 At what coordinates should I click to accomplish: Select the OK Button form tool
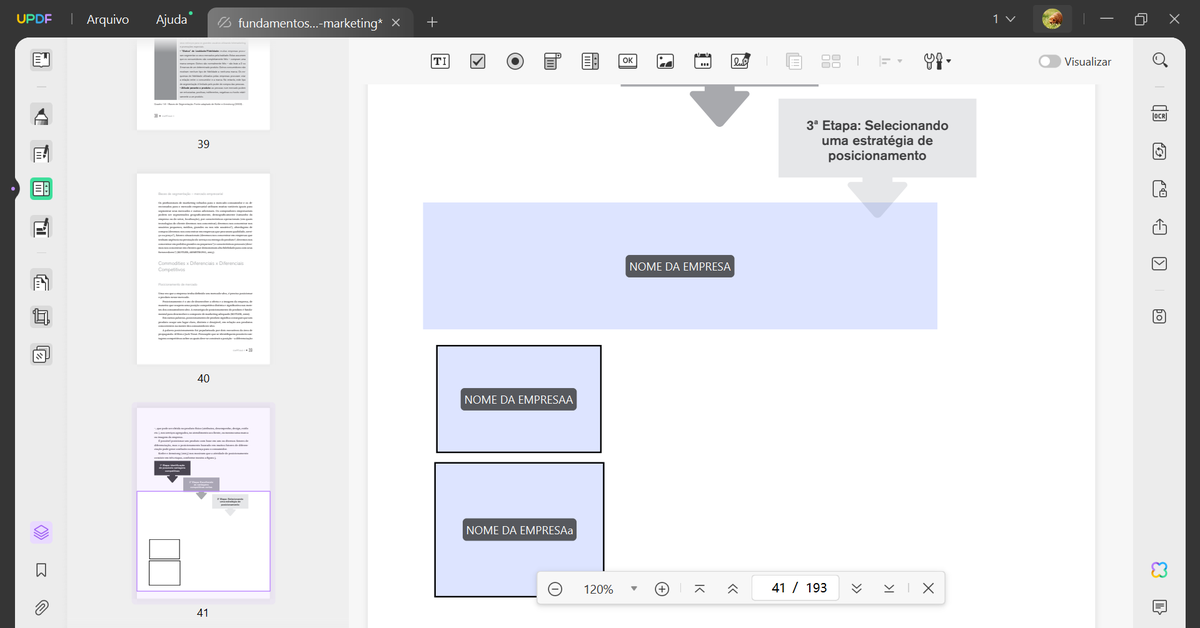pyautogui.click(x=628, y=61)
